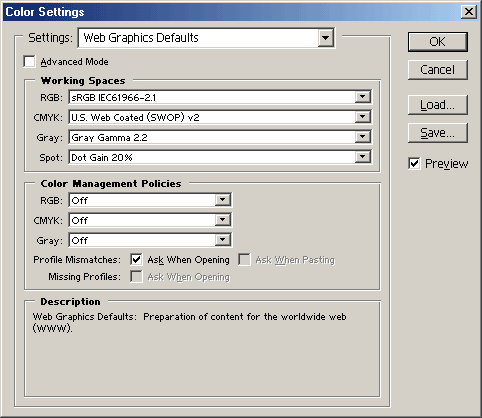Open the Spot Dot Gain dropdown arrow
This screenshot has width=482, height=418.
pyautogui.click(x=363, y=157)
